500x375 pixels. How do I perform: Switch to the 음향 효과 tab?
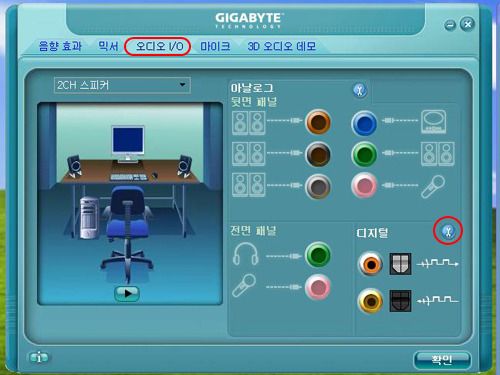tap(60, 46)
